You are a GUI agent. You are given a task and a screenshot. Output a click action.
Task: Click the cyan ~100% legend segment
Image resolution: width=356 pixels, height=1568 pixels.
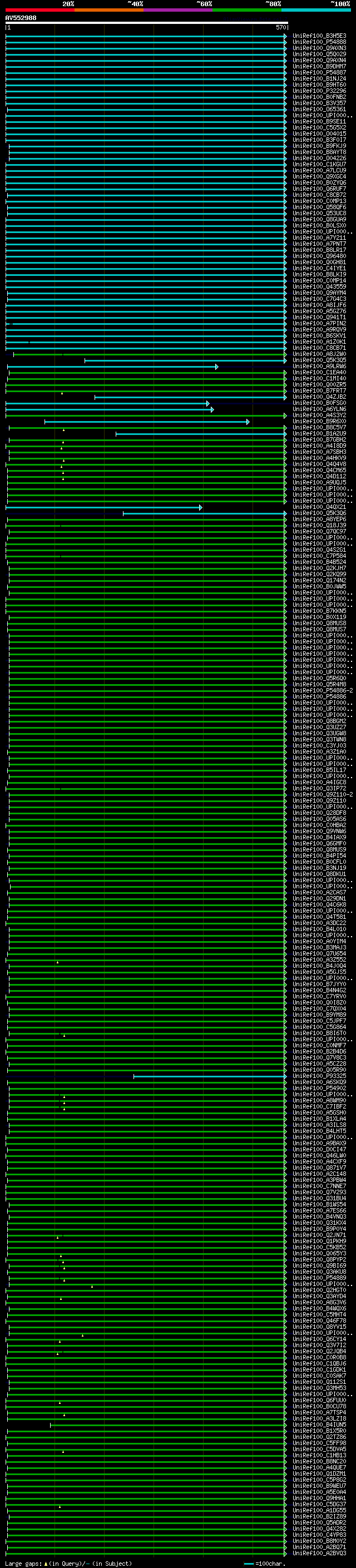317,10
